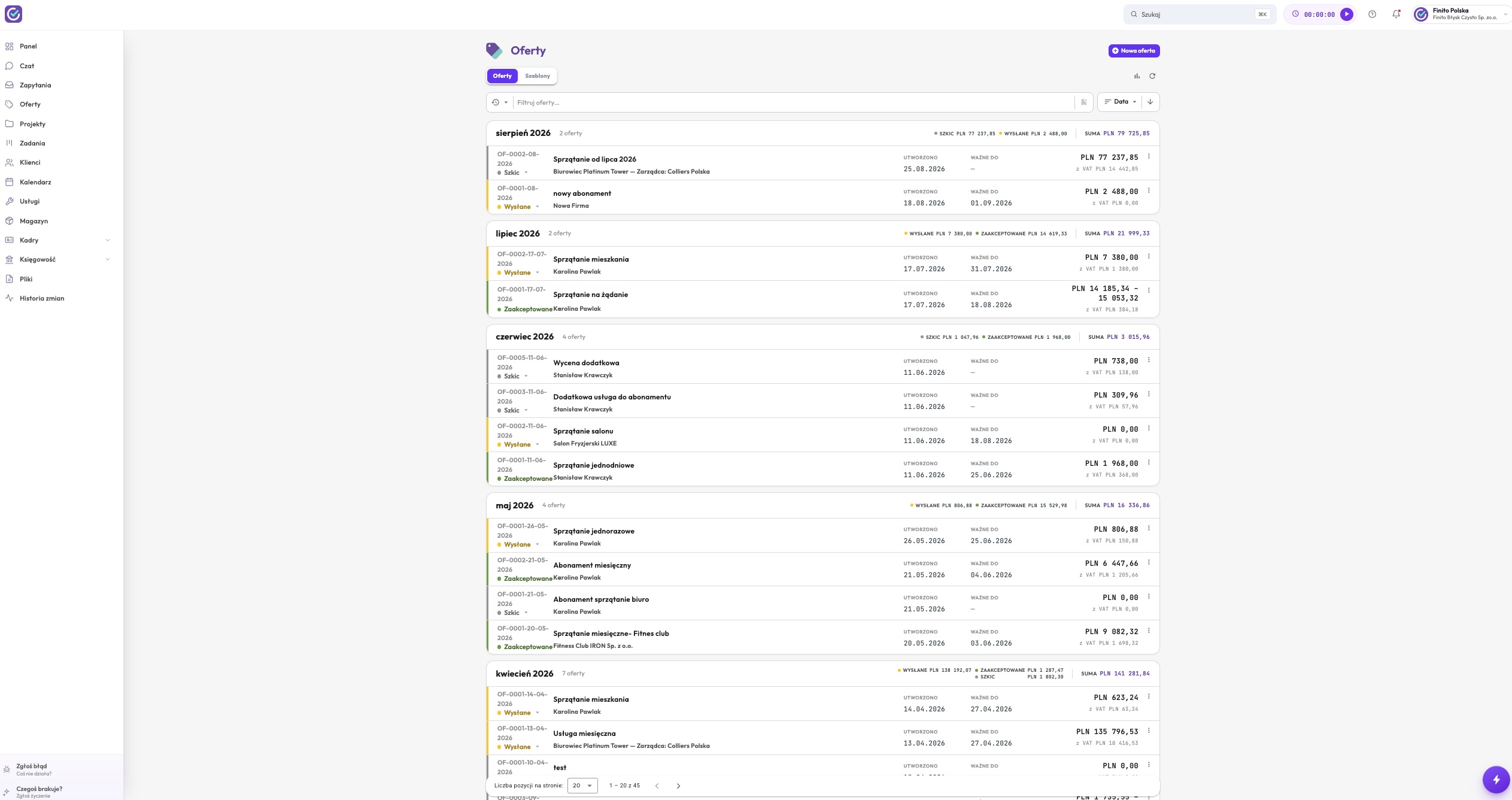This screenshot has height=800, width=1512.
Task: Open the Data sort dropdown
Action: pyautogui.click(x=1120, y=102)
